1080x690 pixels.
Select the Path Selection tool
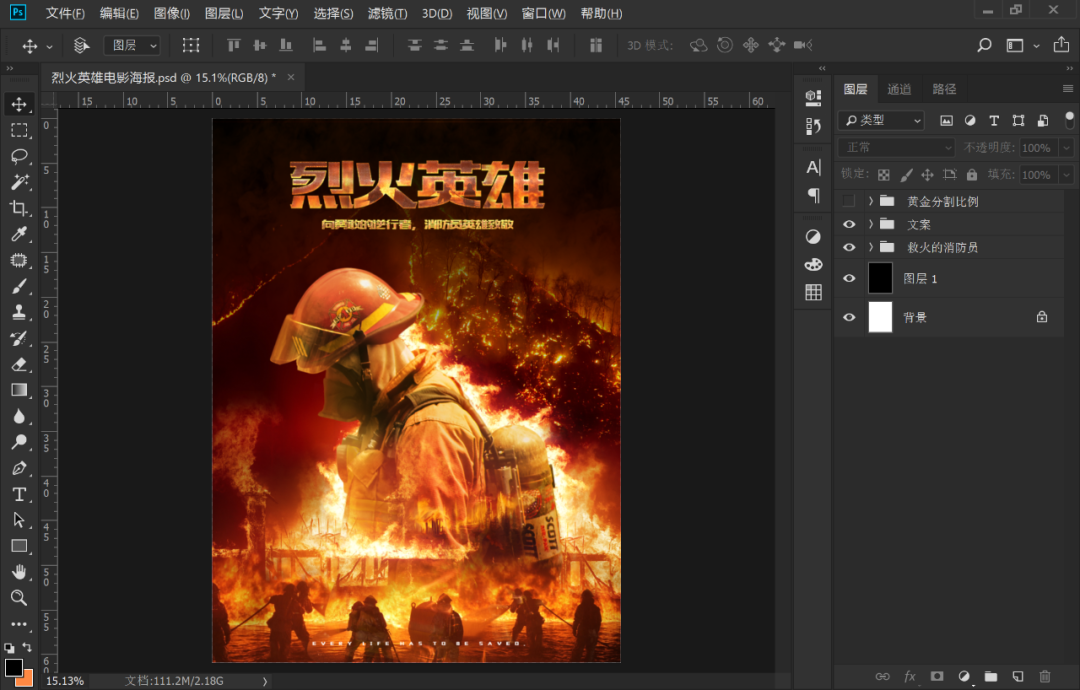[x=19, y=520]
